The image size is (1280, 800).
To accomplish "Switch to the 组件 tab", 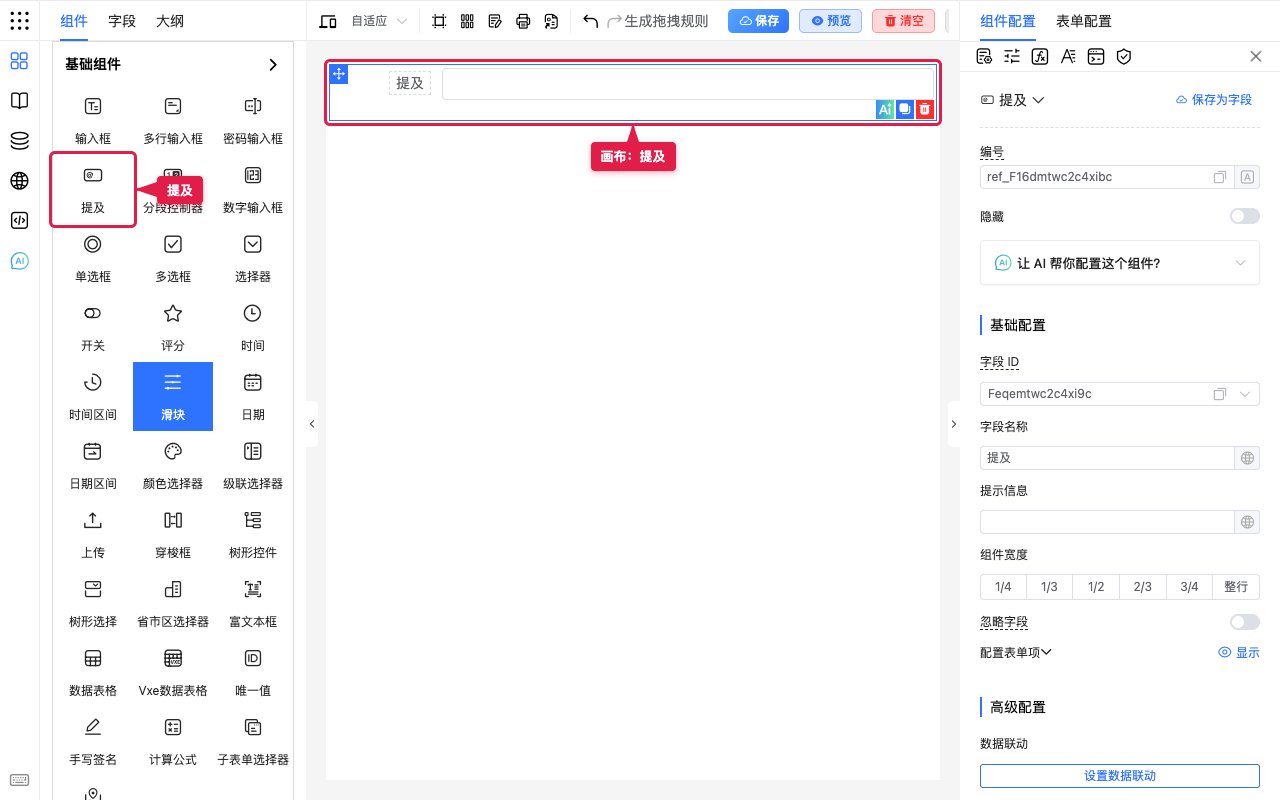I will (x=74, y=21).
